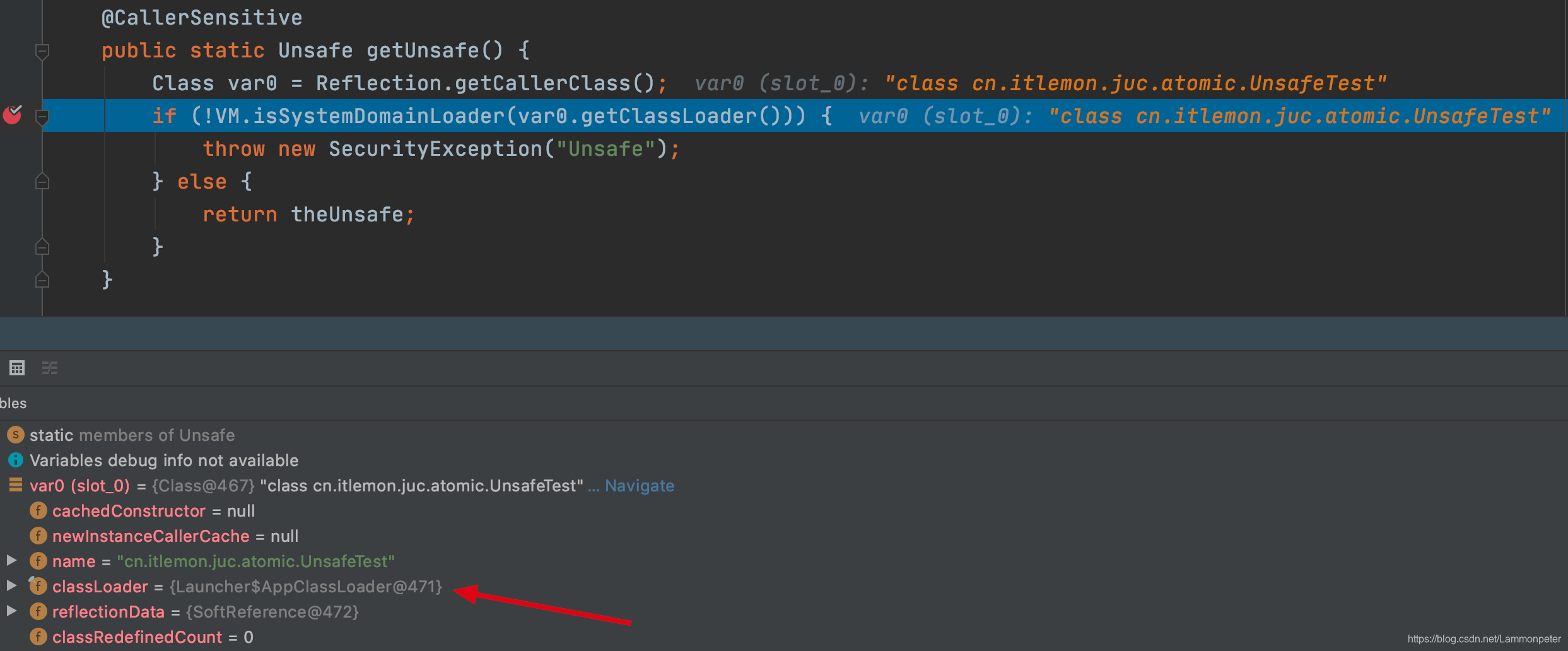
Task: Click the fold end marker of else block
Action: coord(42,247)
